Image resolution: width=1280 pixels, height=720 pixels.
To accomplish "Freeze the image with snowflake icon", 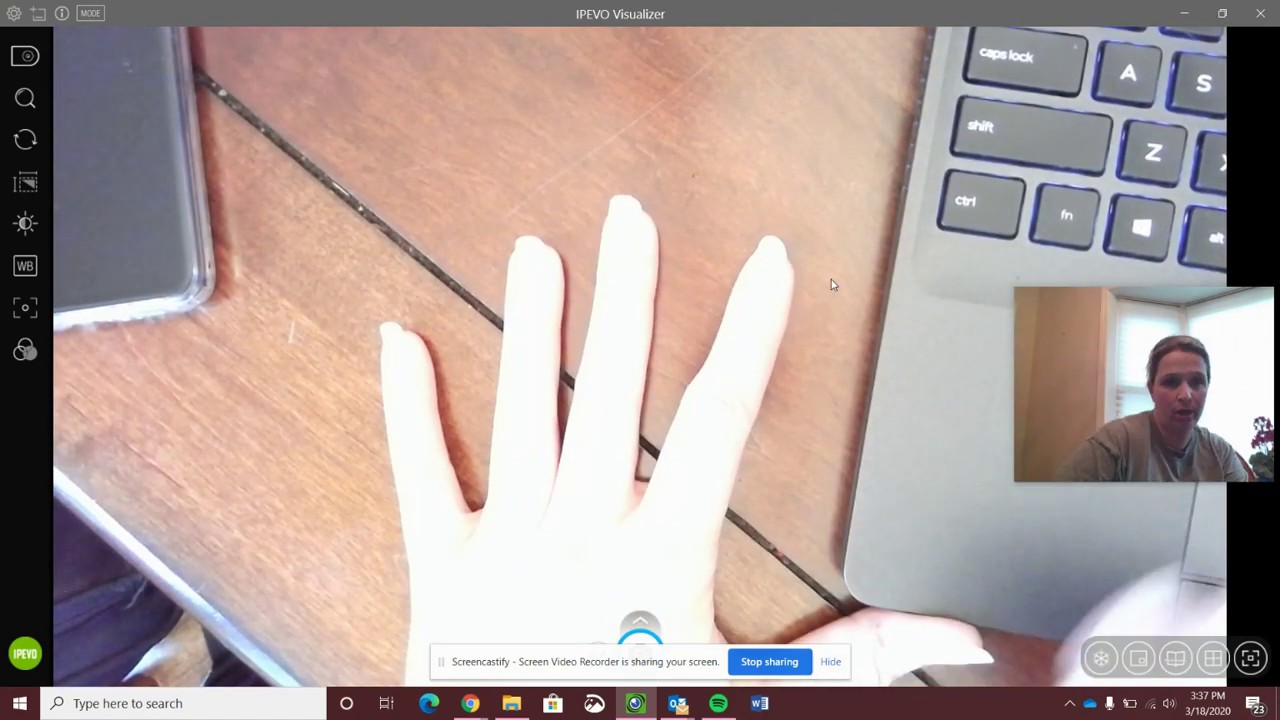I will [1101, 658].
